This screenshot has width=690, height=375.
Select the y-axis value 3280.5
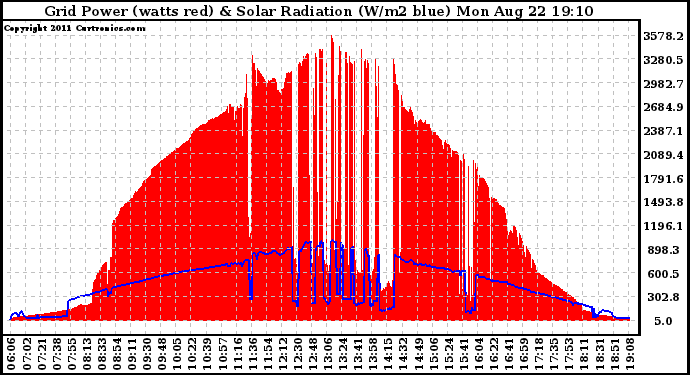[663, 60]
